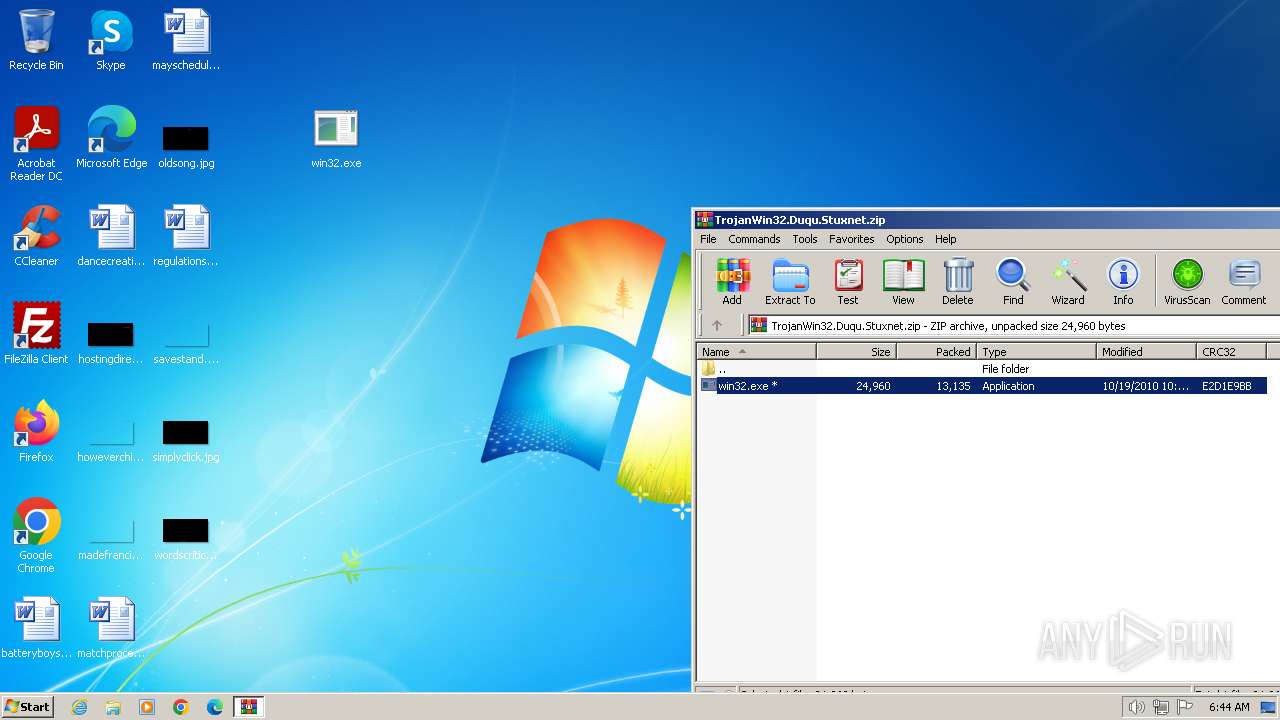
Task: Select the parent folder '..' row
Action: [982, 369]
